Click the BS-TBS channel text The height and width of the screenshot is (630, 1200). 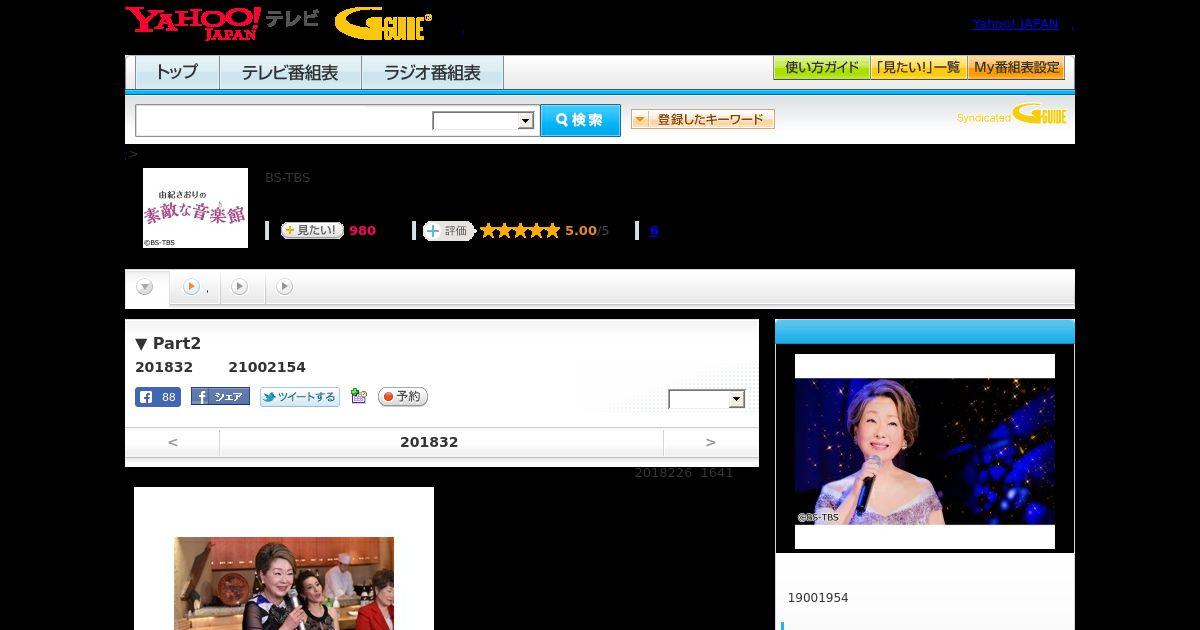point(287,178)
